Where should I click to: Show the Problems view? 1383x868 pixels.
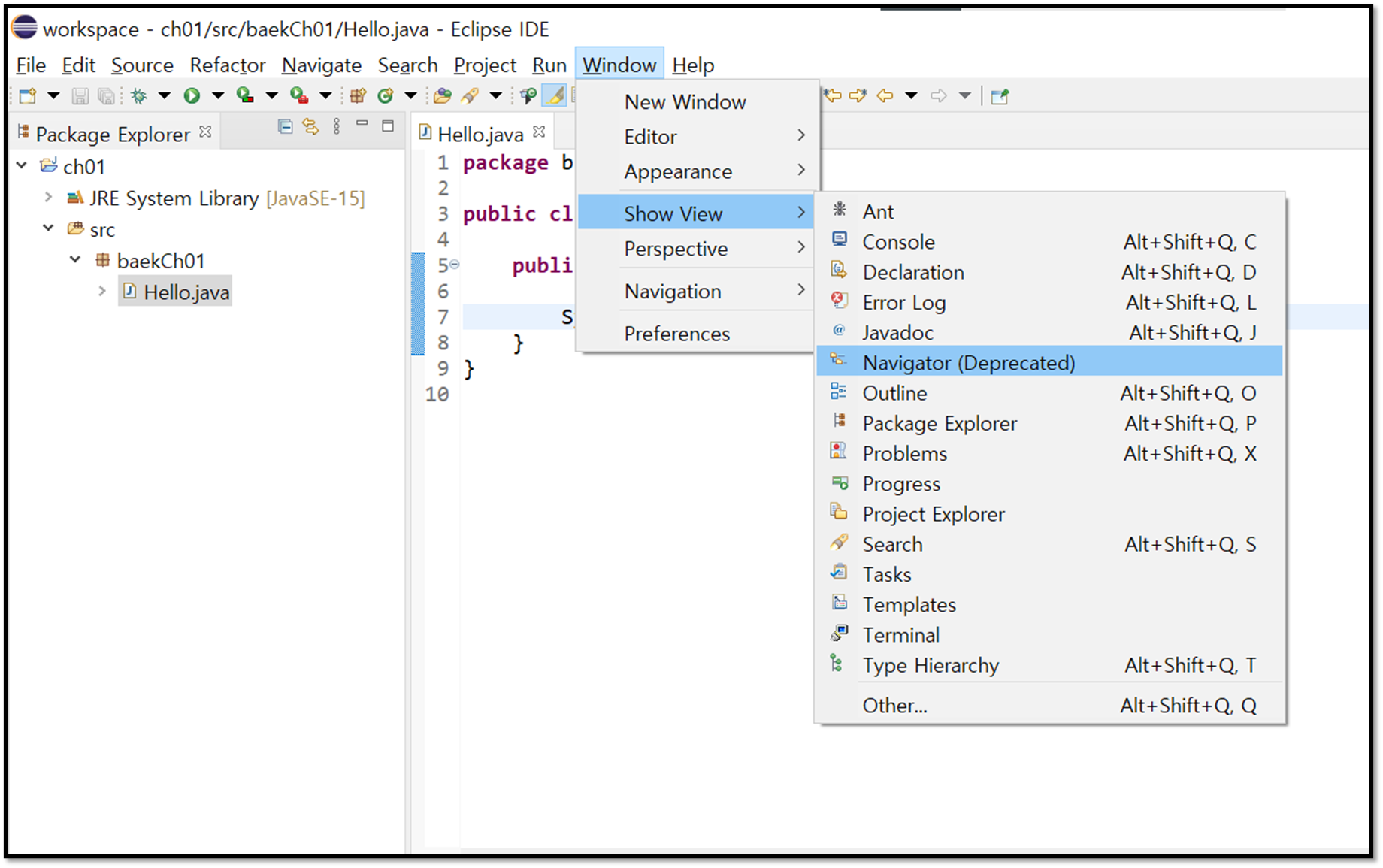click(x=1049, y=454)
